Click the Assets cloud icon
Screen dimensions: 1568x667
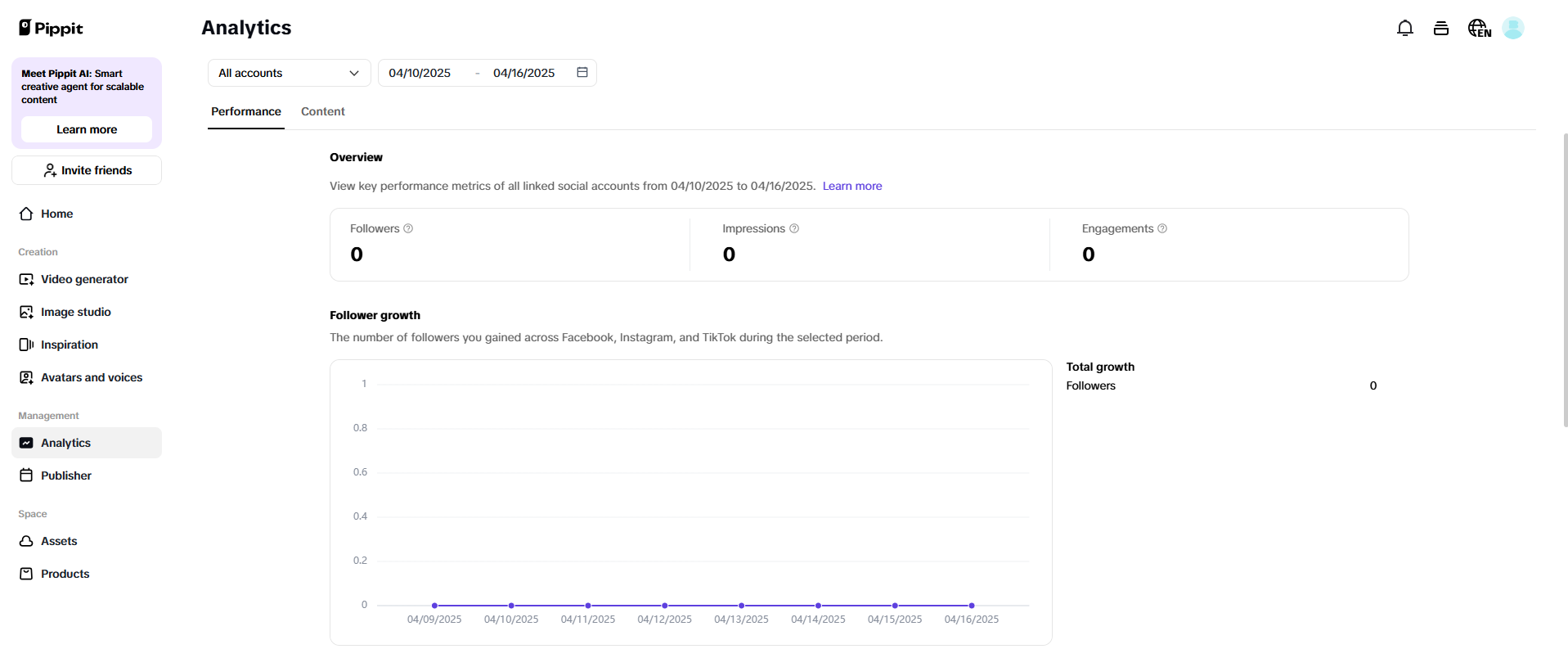point(26,541)
